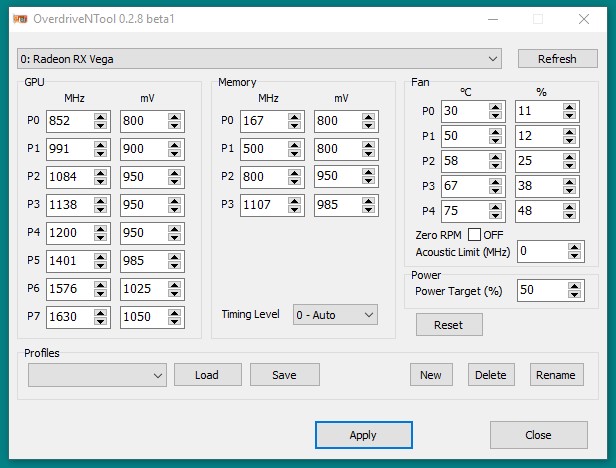The height and width of the screenshot is (468, 616).
Task: Increase Power Target percent with up arrow
Action: tap(573, 286)
